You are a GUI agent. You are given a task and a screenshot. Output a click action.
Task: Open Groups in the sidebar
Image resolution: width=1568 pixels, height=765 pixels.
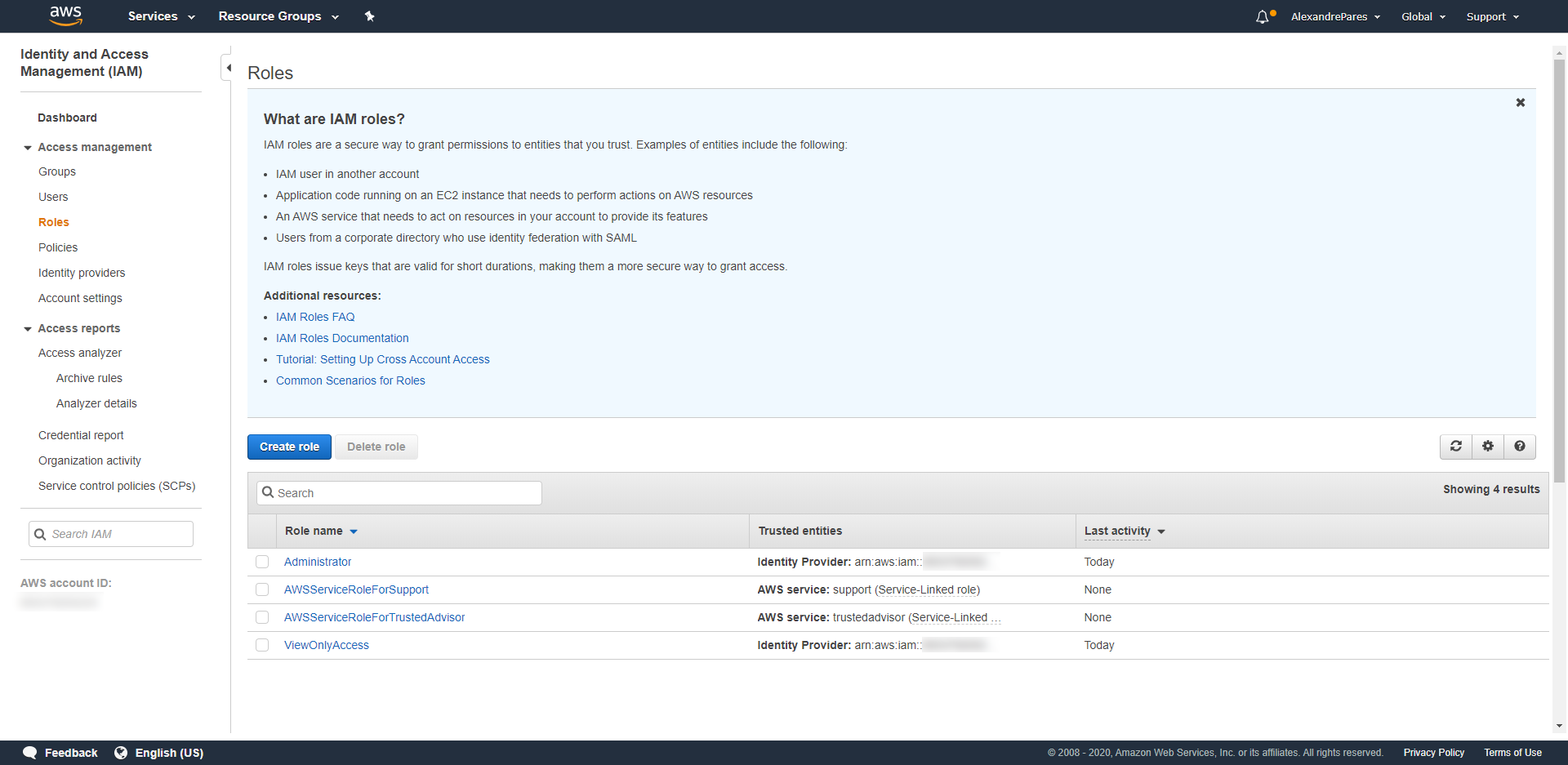57,171
